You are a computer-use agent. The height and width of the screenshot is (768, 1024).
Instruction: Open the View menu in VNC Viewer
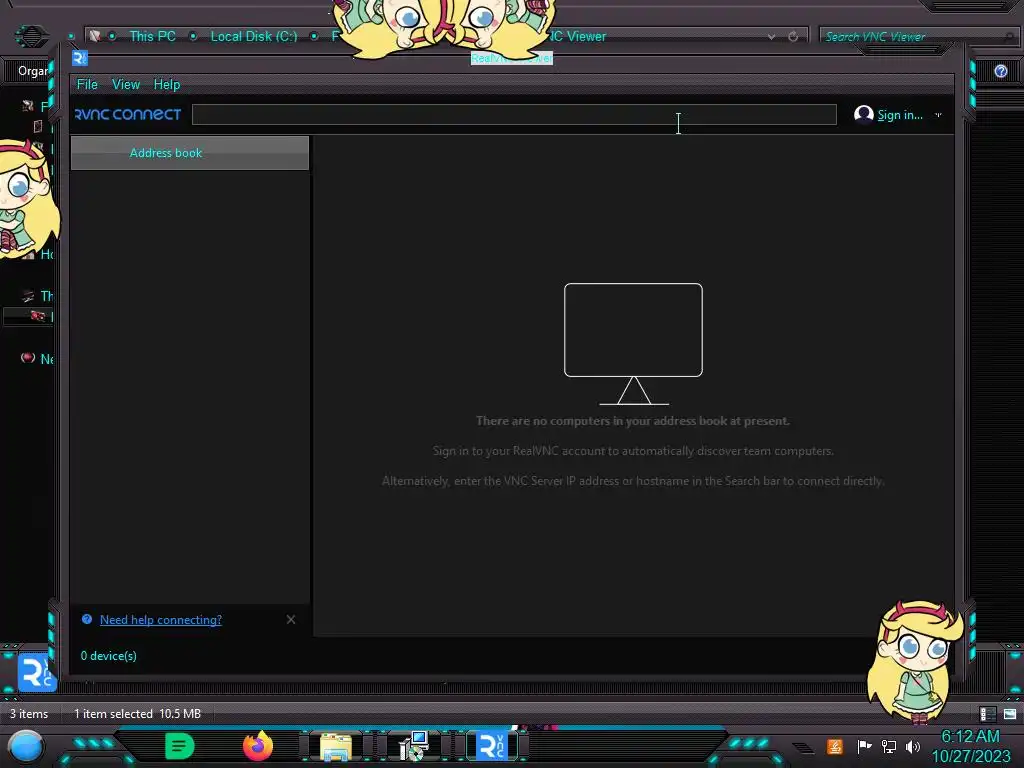125,84
